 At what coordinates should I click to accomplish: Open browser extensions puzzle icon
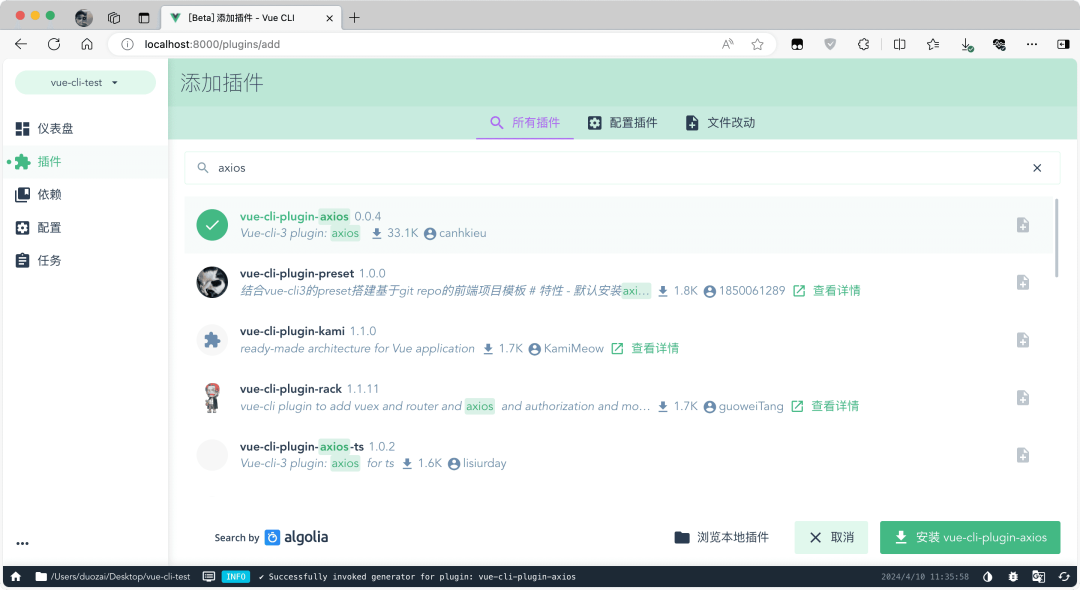coord(864,44)
